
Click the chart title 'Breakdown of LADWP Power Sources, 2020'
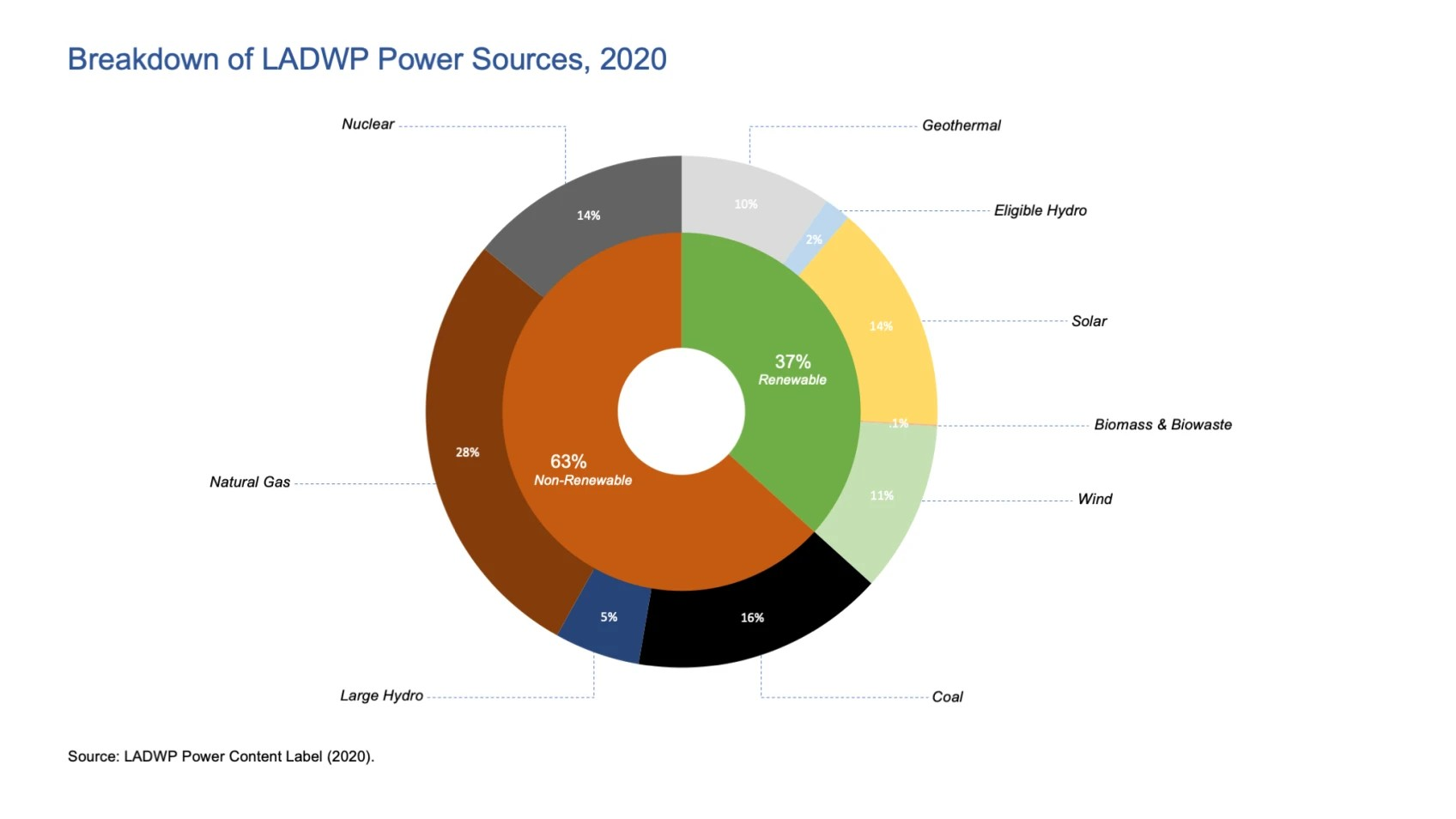tap(367, 59)
